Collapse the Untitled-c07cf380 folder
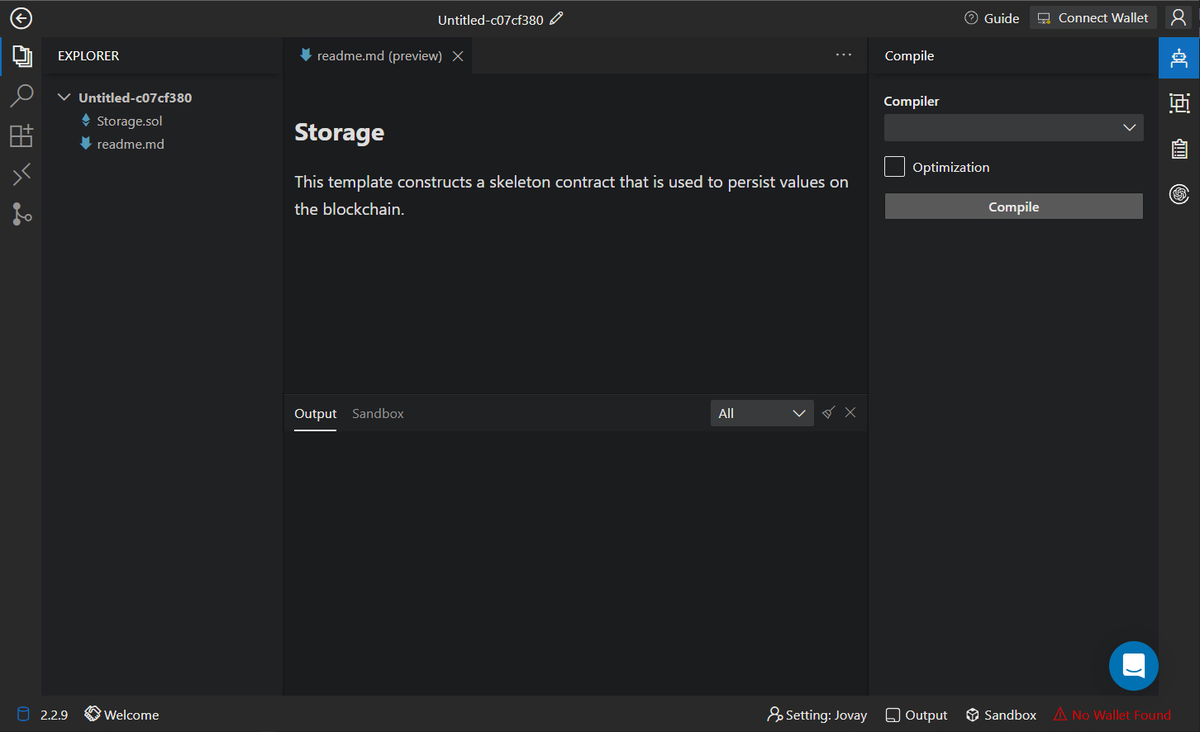The width and height of the screenshot is (1200, 732). (65, 98)
